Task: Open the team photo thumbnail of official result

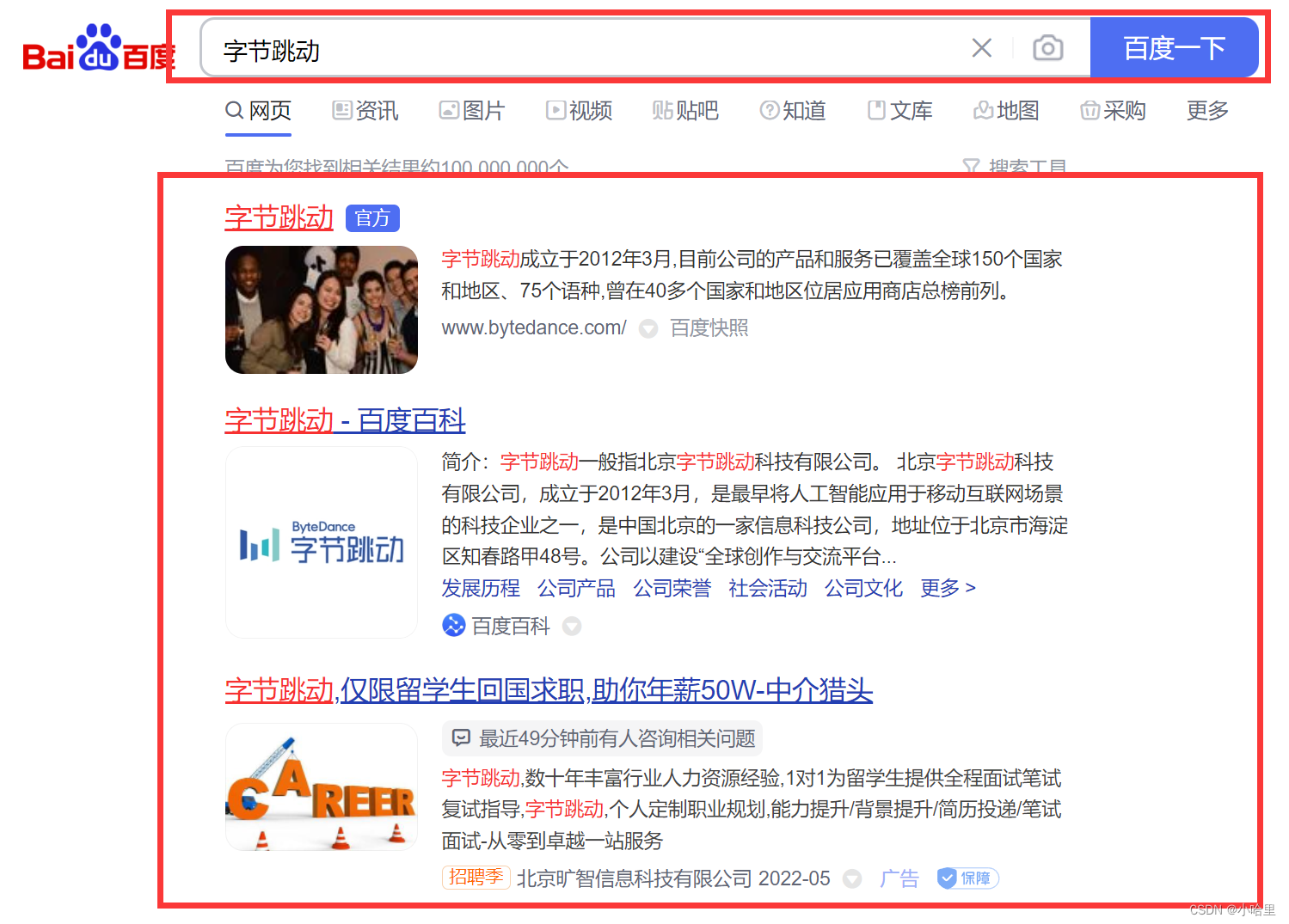Action: click(x=322, y=309)
